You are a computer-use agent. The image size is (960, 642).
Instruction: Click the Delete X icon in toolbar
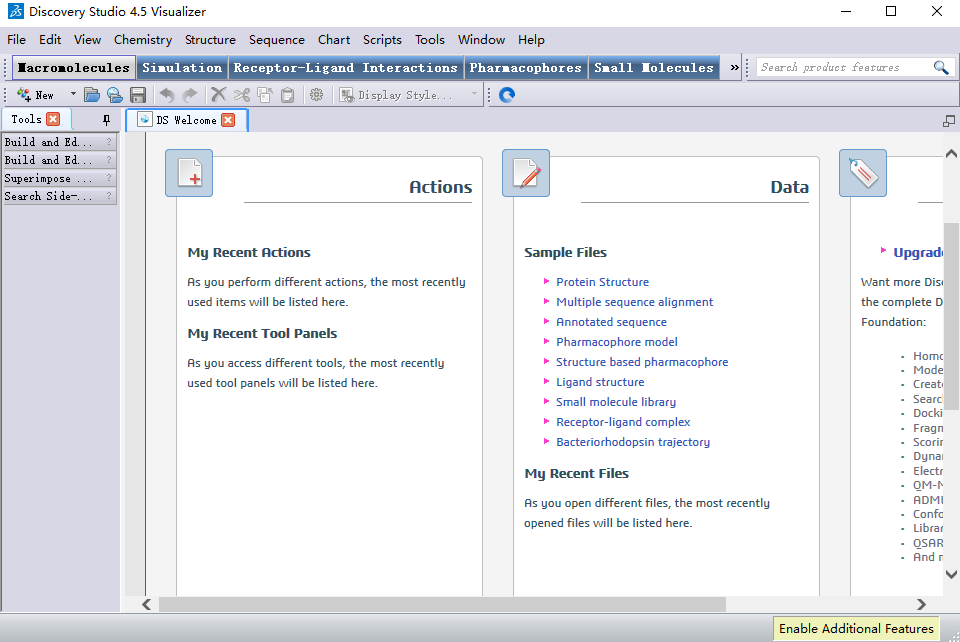tap(218, 95)
